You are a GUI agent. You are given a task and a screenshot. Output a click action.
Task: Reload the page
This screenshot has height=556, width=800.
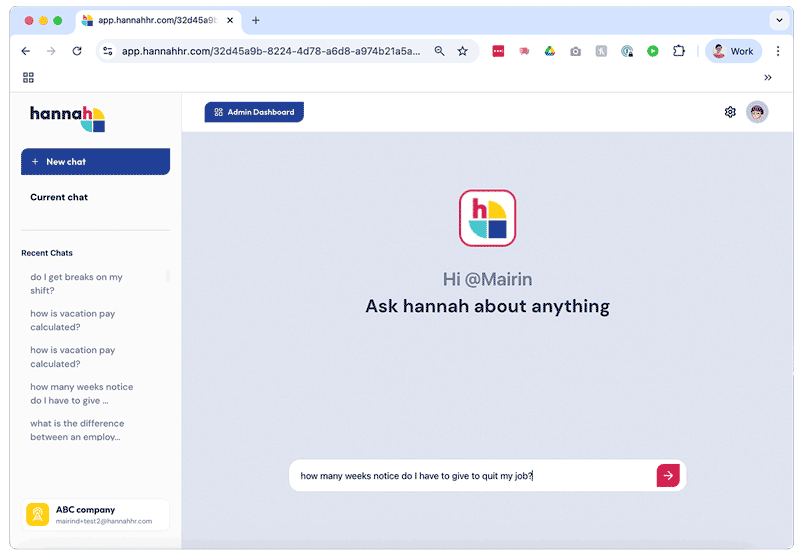pos(77,51)
